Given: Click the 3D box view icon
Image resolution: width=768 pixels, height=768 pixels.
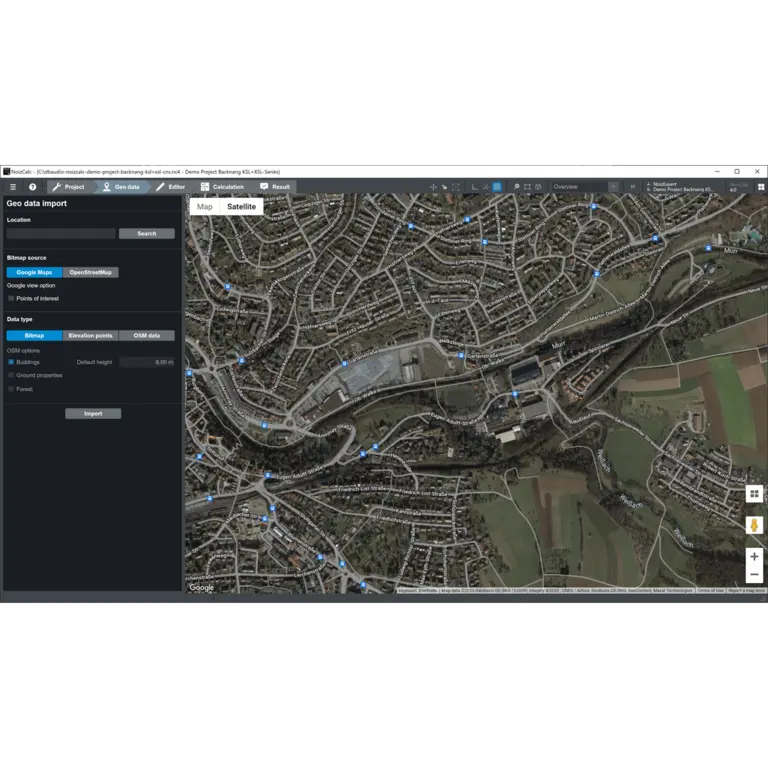Looking at the screenshot, I should point(539,187).
